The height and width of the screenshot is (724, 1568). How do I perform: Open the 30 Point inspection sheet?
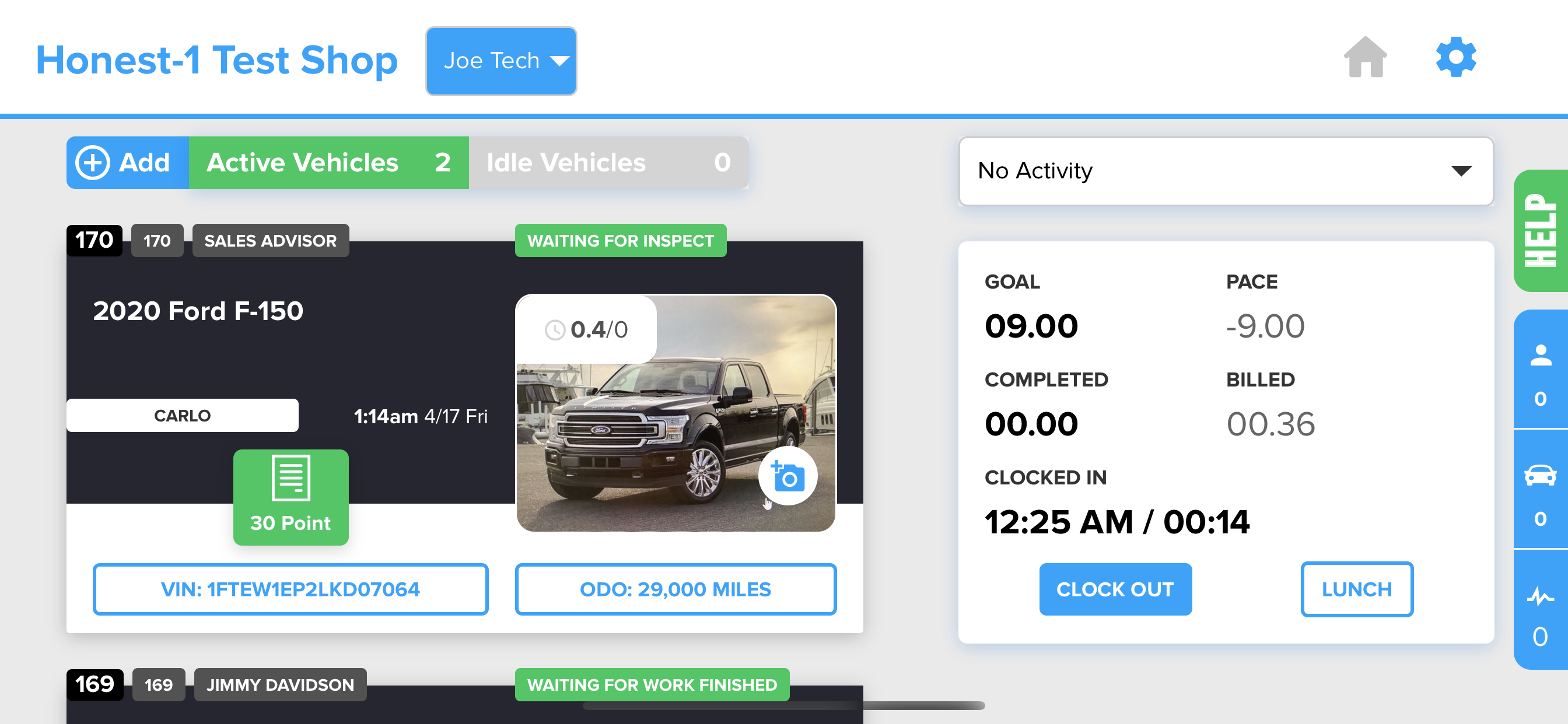[290, 497]
